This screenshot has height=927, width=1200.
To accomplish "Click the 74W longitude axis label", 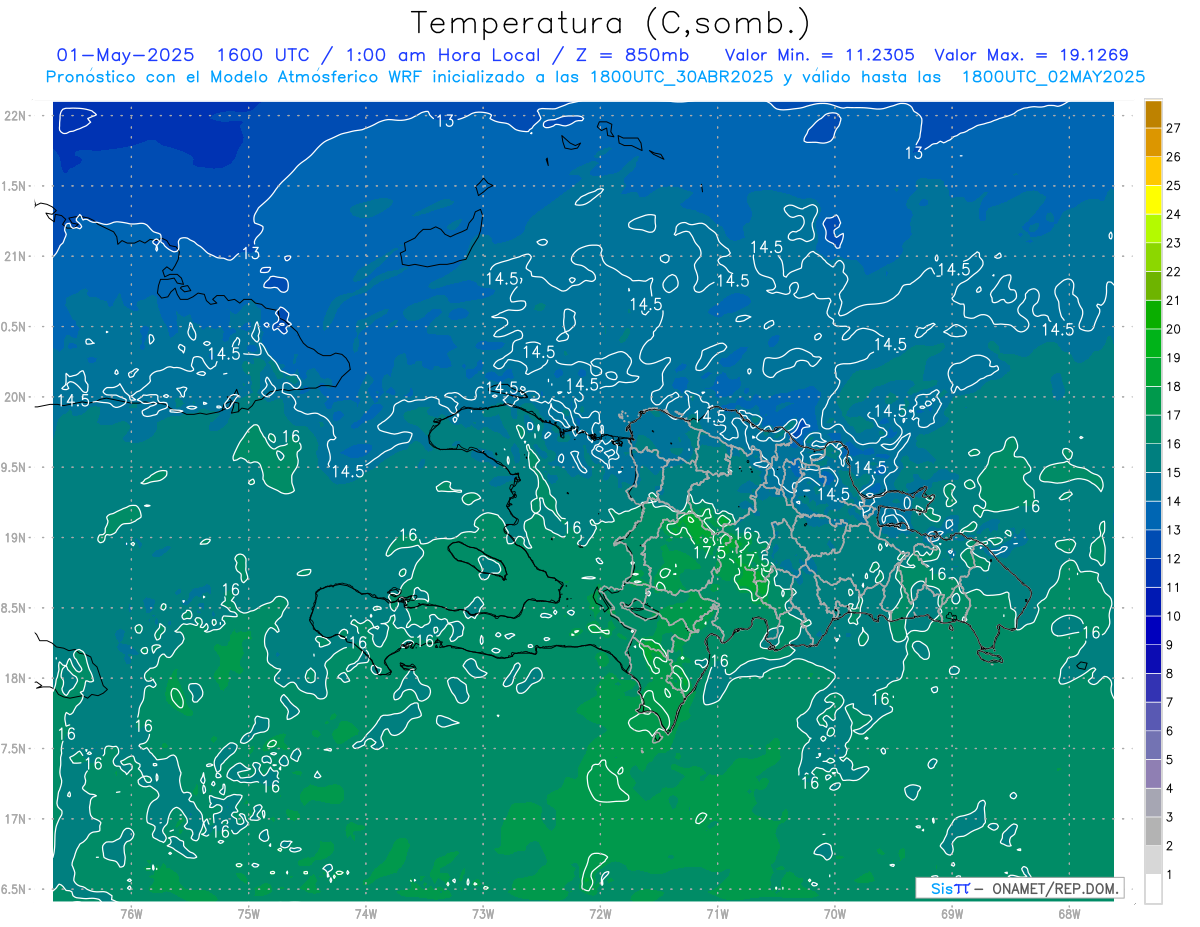I will 366,914.
